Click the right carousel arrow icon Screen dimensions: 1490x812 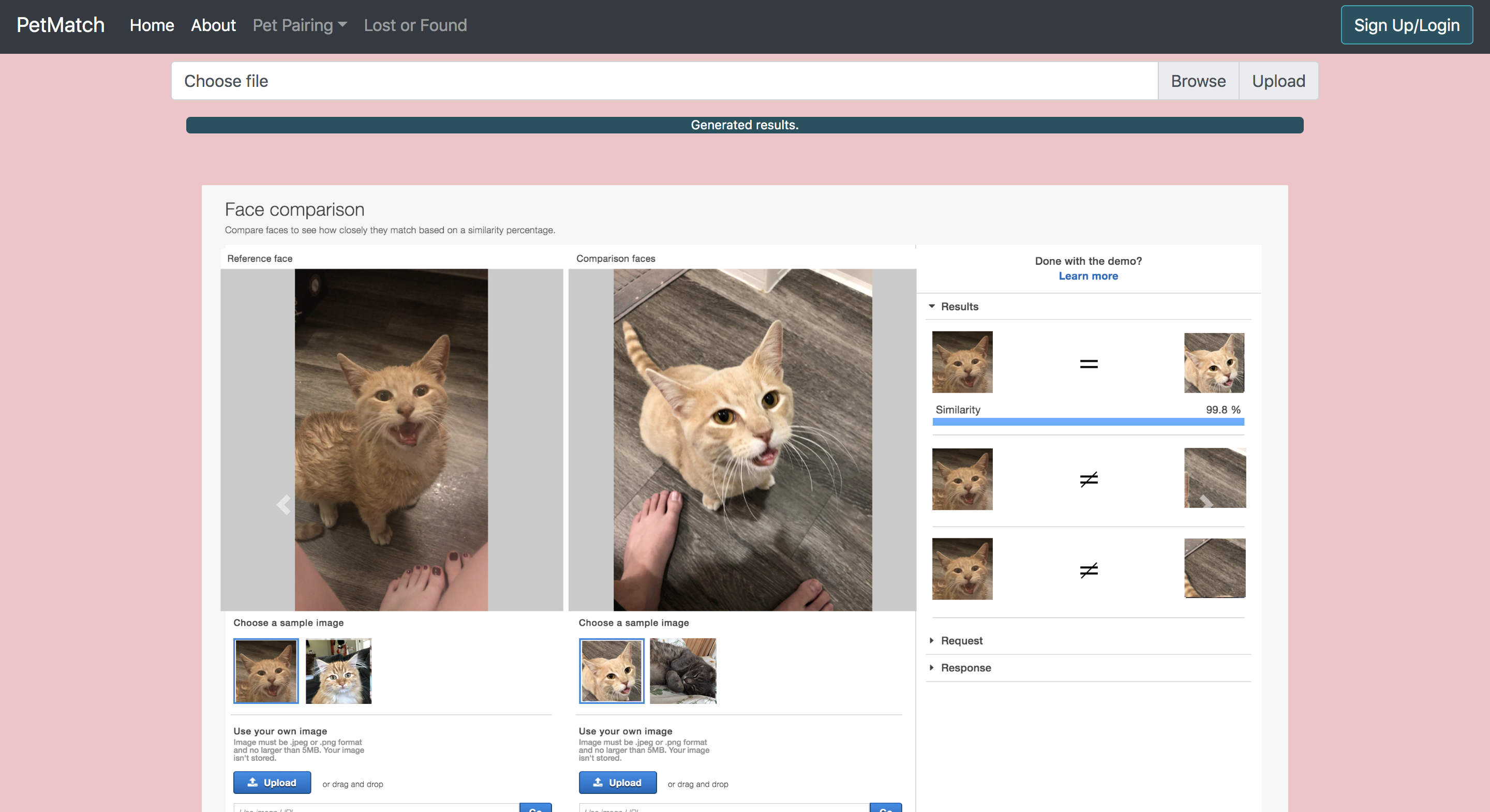[x=1205, y=503]
